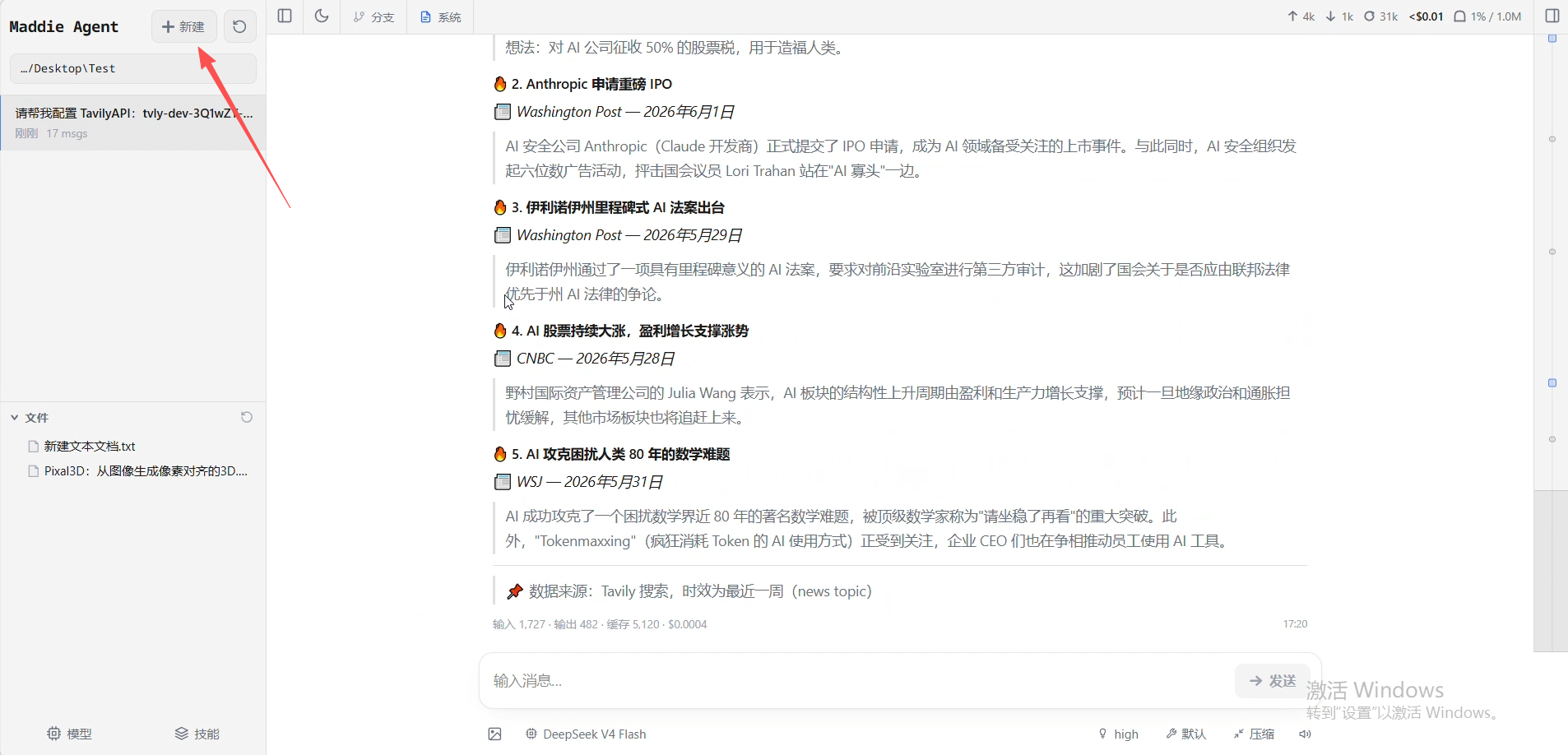The width and height of the screenshot is (1568, 755).
Task: Click heading 4. AI 股票持续大涨
Action: [x=621, y=331]
